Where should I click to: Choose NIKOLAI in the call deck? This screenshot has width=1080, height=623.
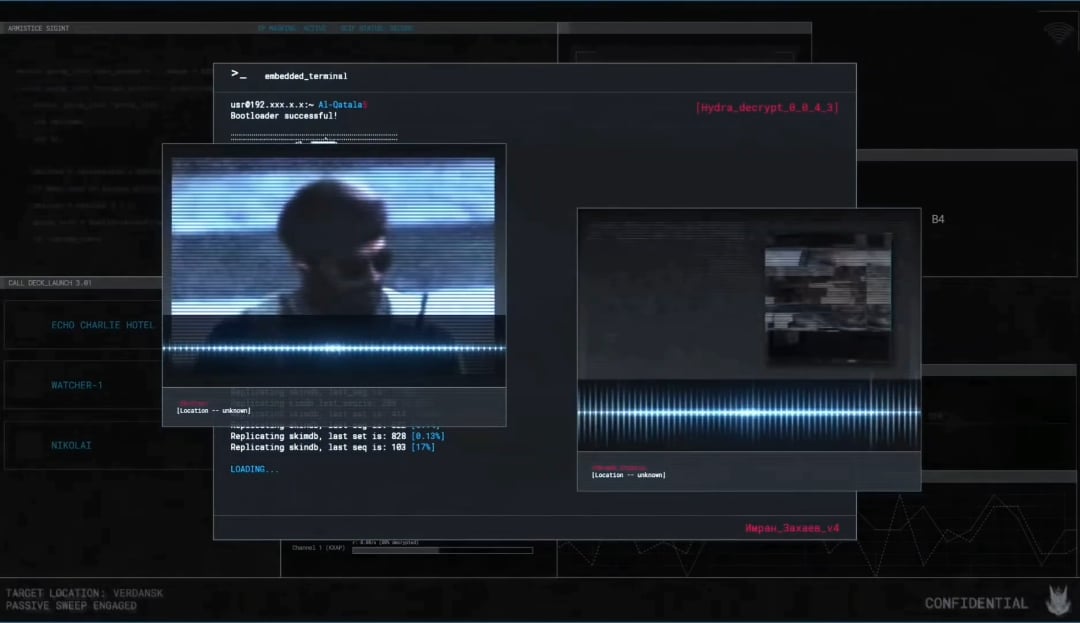click(71, 445)
